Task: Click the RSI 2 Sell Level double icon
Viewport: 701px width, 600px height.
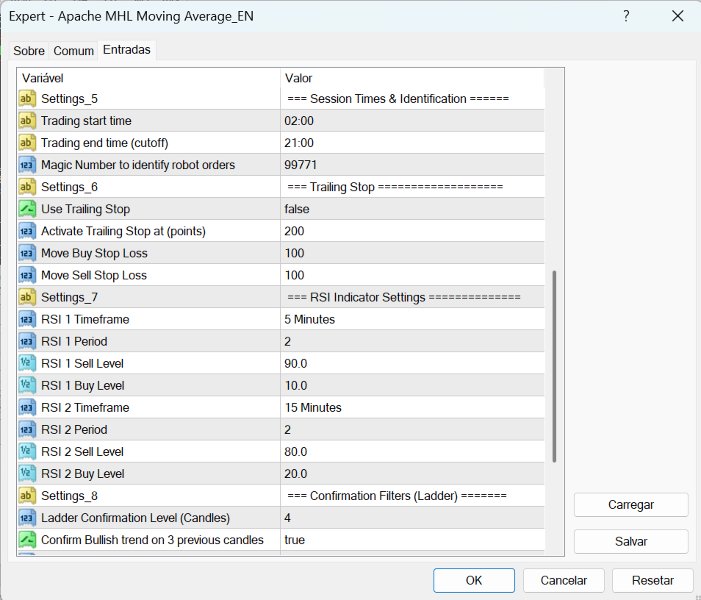Action: click(x=27, y=452)
